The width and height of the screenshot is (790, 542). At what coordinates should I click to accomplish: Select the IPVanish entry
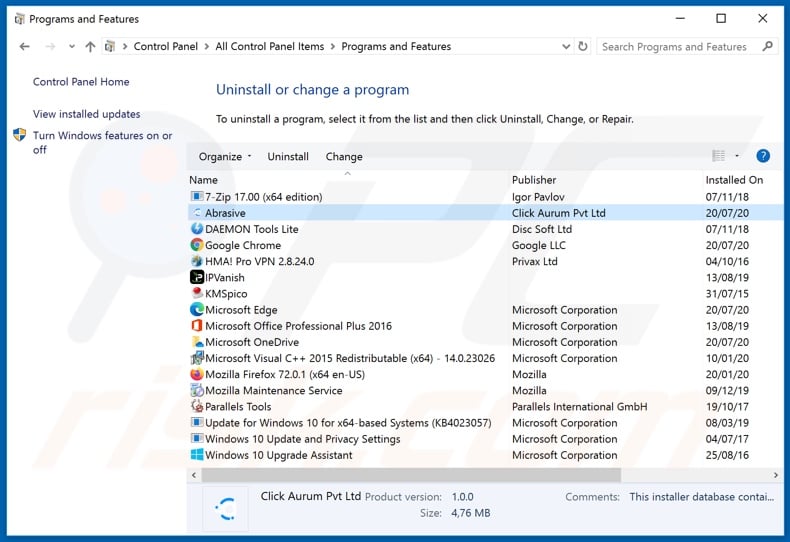tap(225, 277)
